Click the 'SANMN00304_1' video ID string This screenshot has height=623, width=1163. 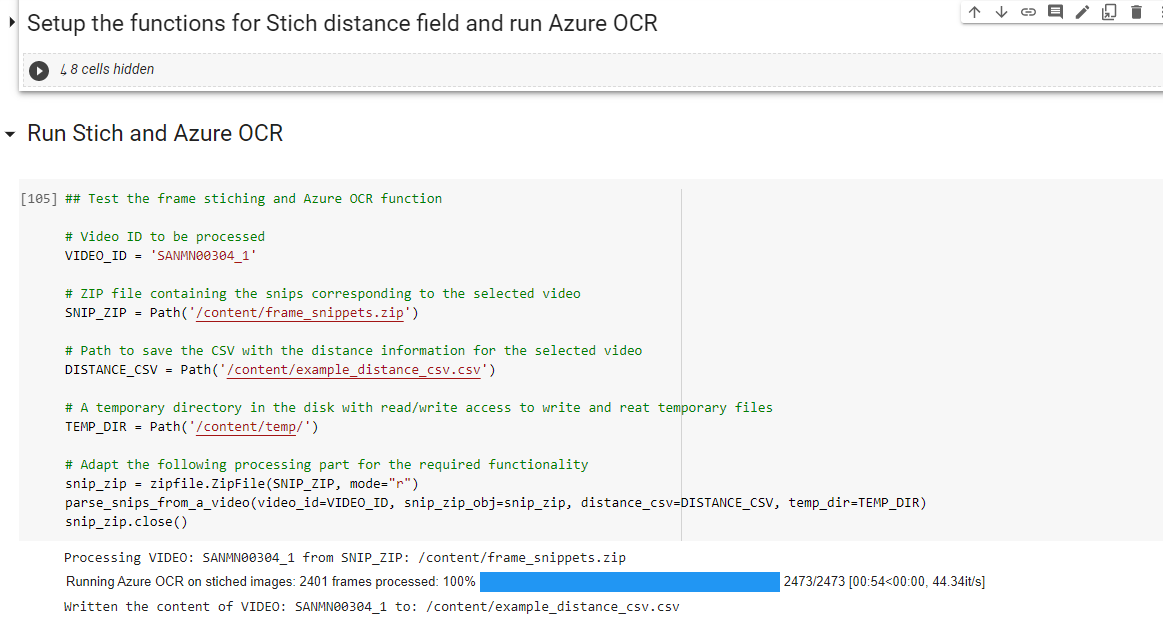coord(203,256)
